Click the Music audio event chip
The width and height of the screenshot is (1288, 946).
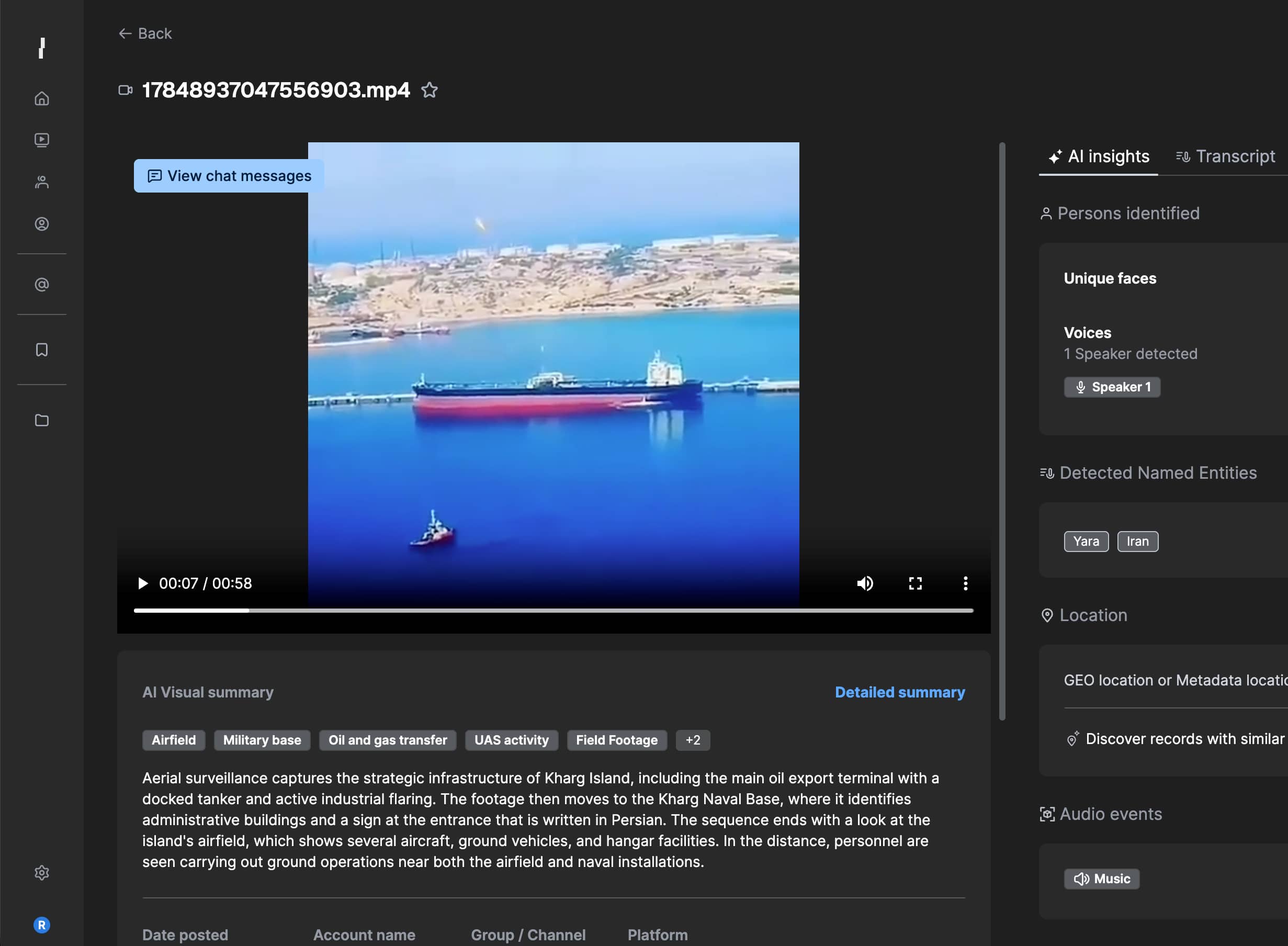coord(1102,879)
